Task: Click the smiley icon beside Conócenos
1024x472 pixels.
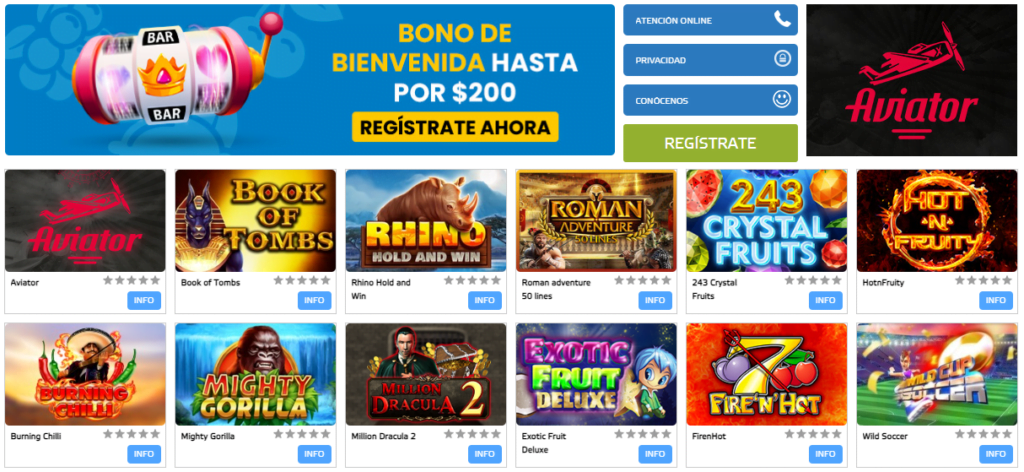Action: 782,100
